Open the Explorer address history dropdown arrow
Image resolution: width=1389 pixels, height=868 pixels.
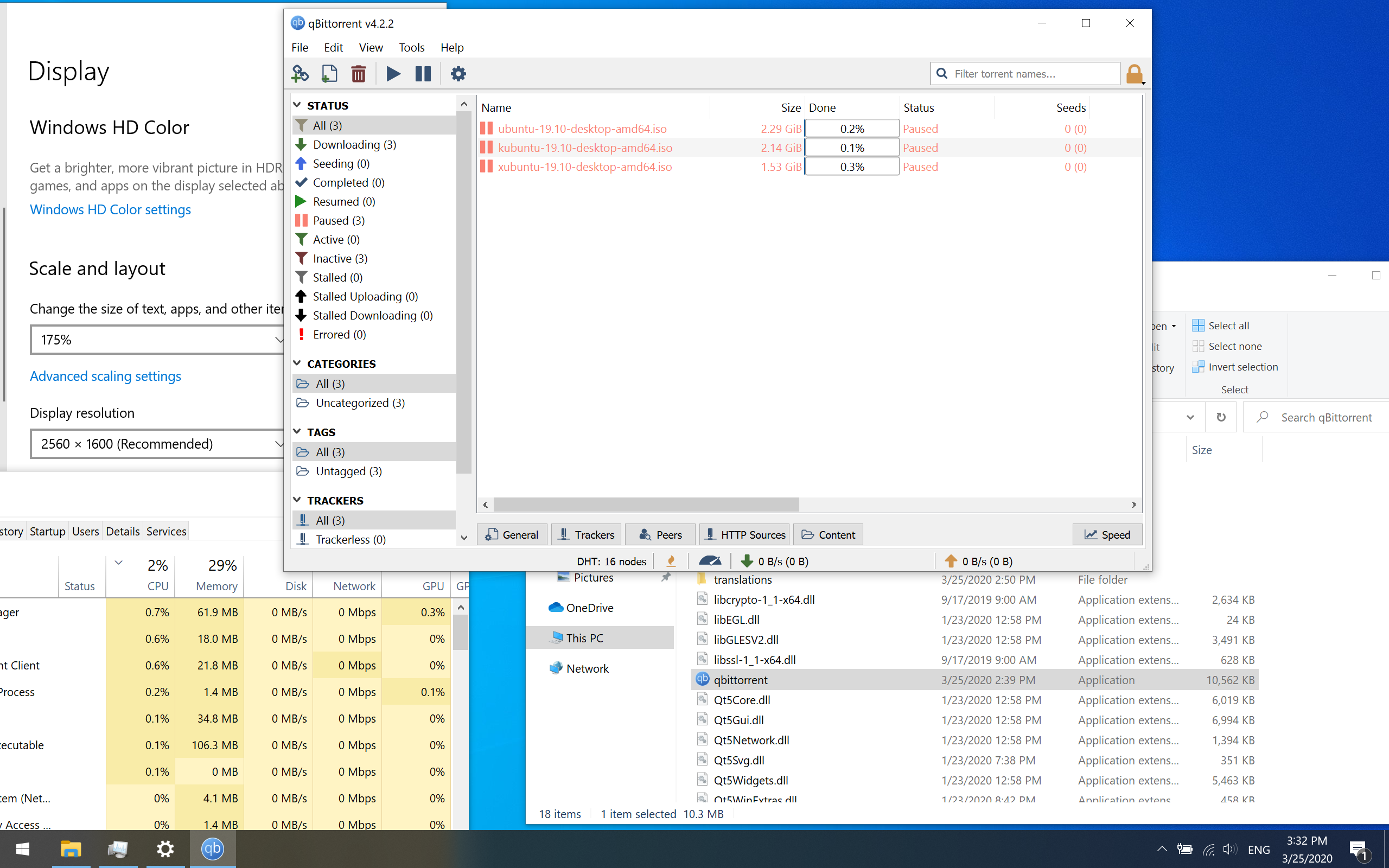click(1190, 417)
